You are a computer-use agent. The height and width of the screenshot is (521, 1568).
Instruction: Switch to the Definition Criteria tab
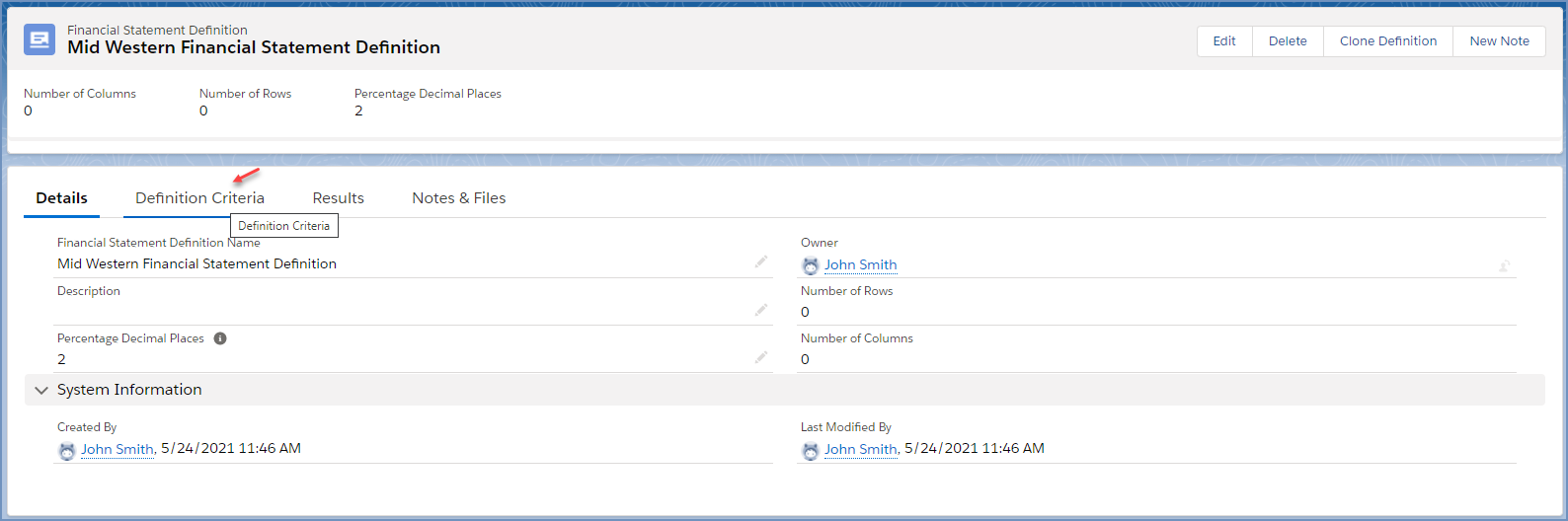tap(199, 198)
